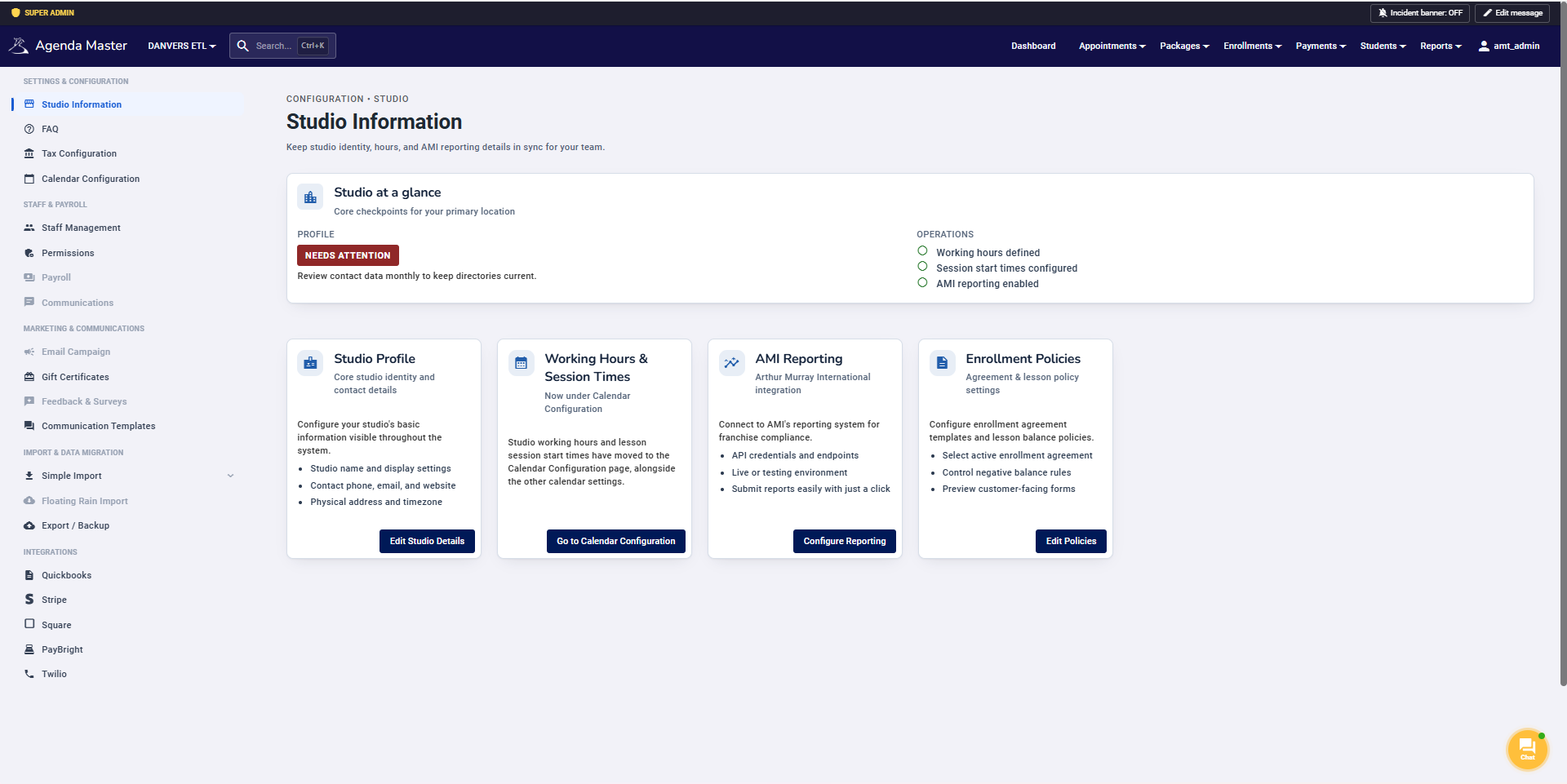Click the Simple Import download icon

tap(29, 476)
